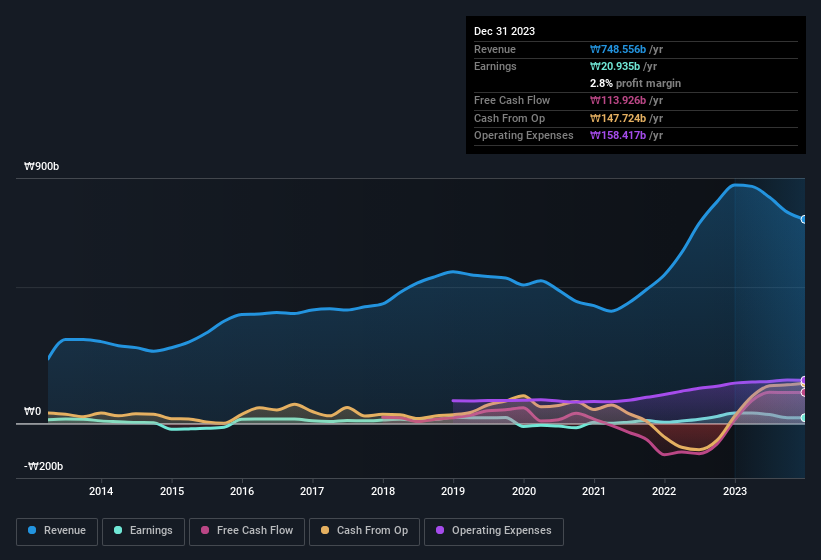Click the teal Earnings end-point marker
Screen dimensions: 821x560
[x=804, y=418]
